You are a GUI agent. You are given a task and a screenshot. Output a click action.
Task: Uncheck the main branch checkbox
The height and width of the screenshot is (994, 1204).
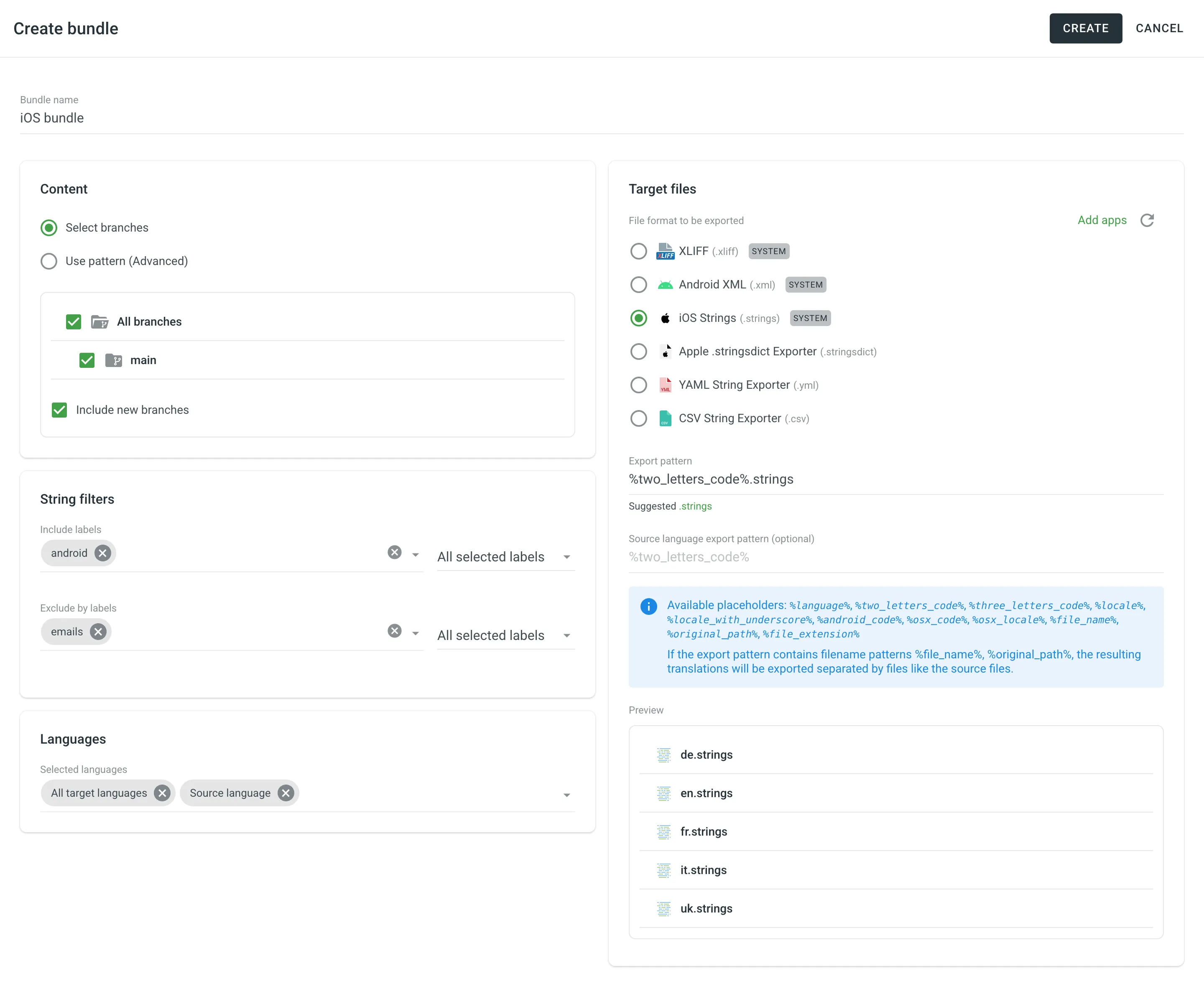click(x=87, y=360)
